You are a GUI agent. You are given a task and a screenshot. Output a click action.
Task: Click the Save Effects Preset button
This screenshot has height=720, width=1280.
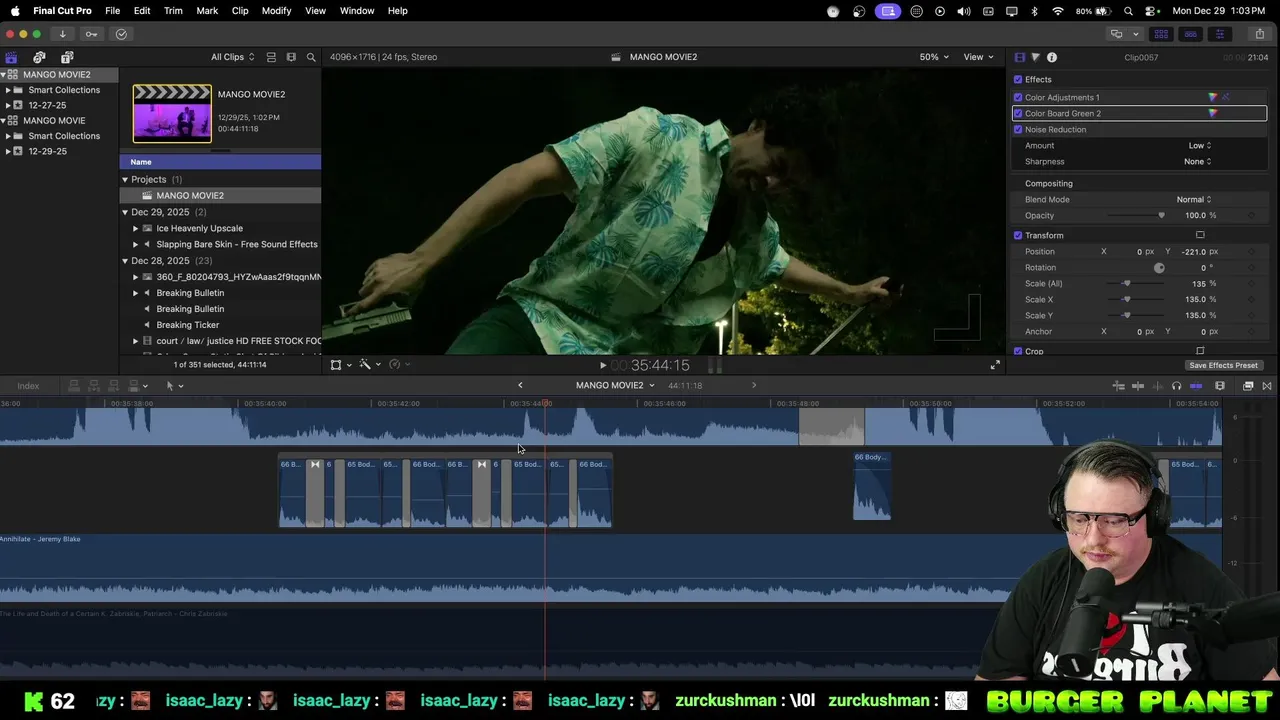1223,366
